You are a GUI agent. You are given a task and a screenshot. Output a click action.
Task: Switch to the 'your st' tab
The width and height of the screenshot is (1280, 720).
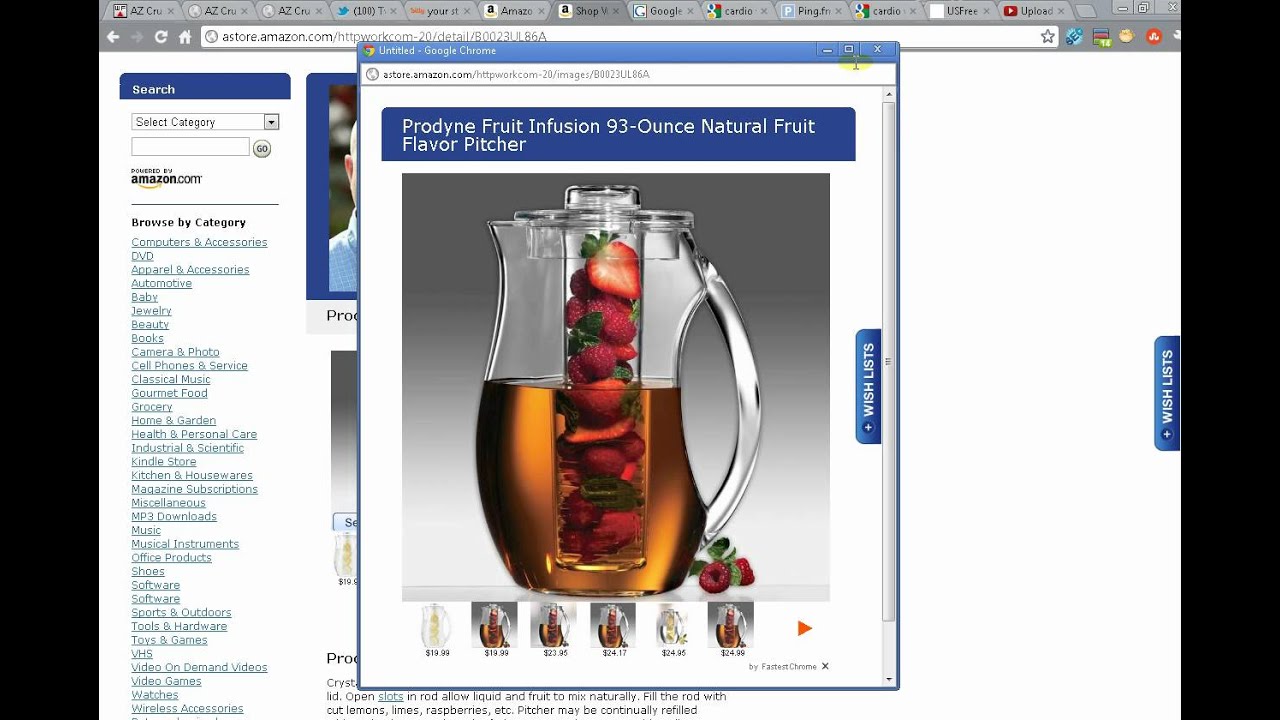click(x=440, y=11)
